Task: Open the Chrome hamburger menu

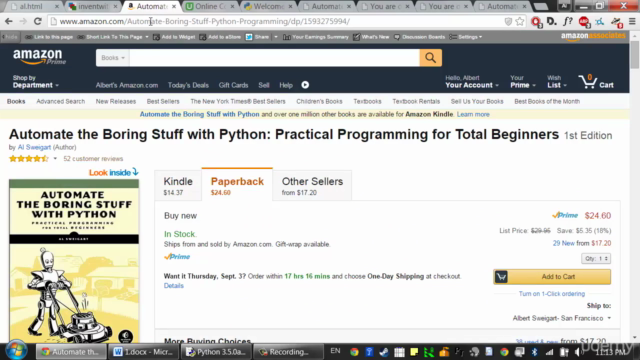Action: [632, 21]
